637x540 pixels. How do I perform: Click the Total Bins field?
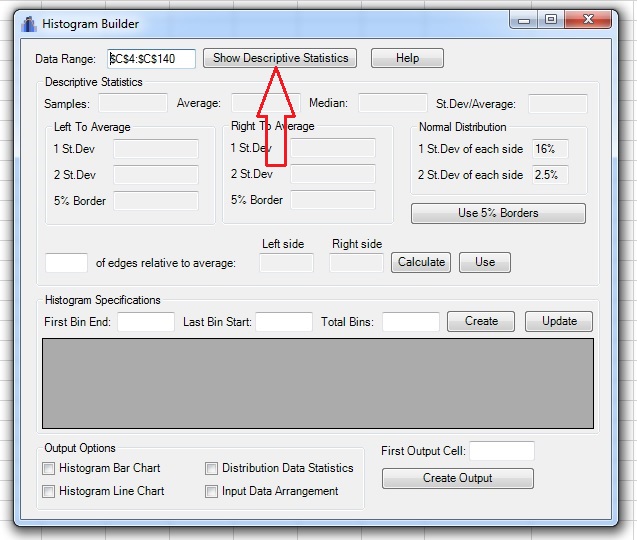pyautogui.click(x=411, y=322)
